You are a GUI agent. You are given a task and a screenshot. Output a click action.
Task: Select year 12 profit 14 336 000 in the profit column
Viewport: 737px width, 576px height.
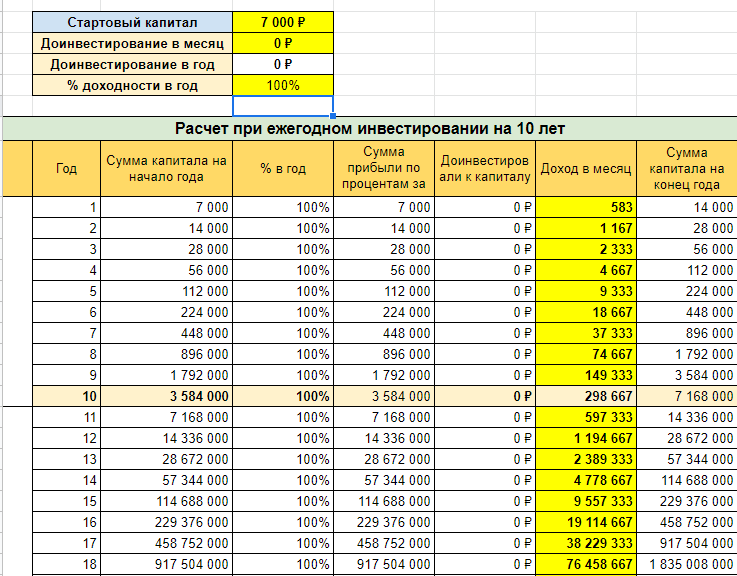[x=384, y=438]
